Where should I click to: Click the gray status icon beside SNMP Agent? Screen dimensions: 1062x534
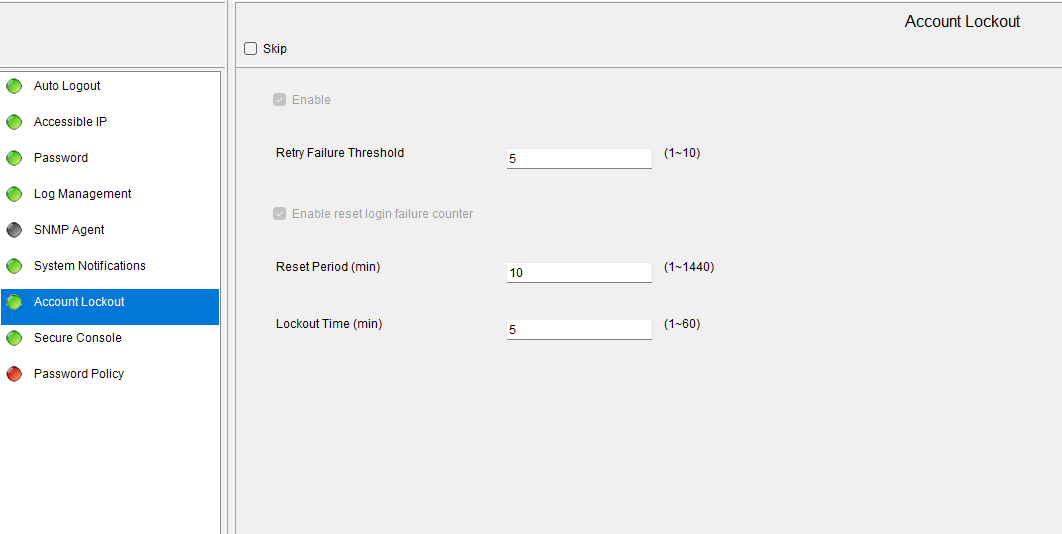coord(14,230)
